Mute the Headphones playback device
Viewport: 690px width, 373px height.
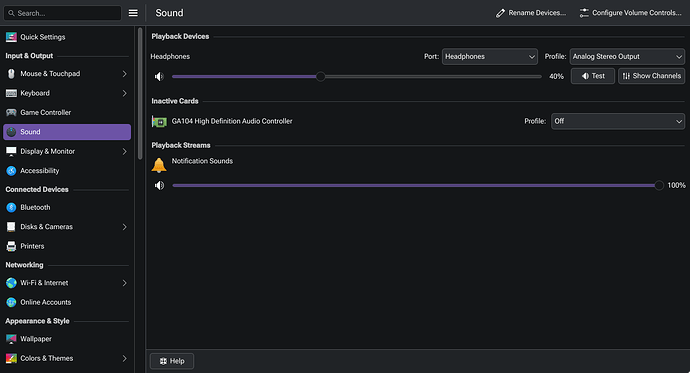pos(159,77)
